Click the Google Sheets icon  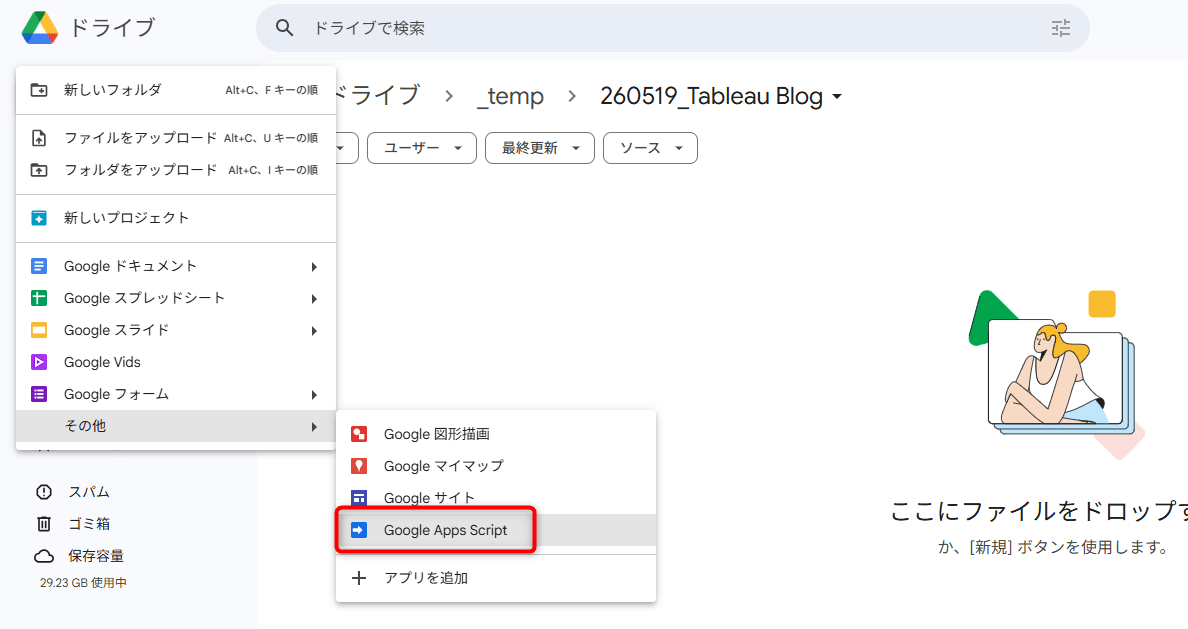pos(39,298)
